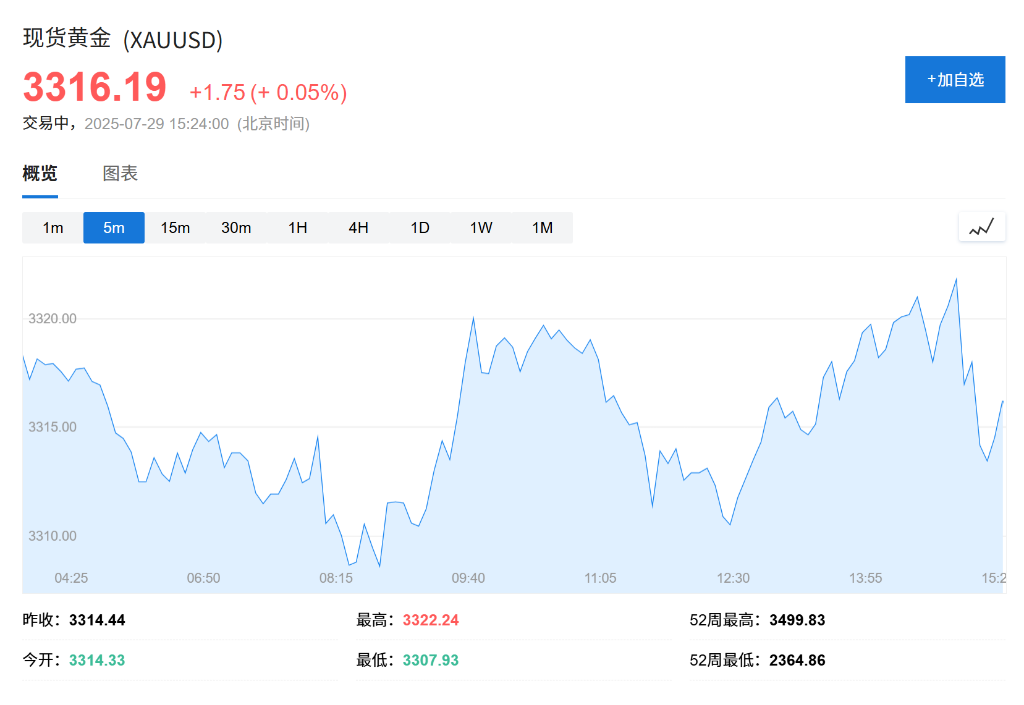This screenshot has height=705, width=1024.
Task: Switch to daily 1D interval
Action: 420,228
